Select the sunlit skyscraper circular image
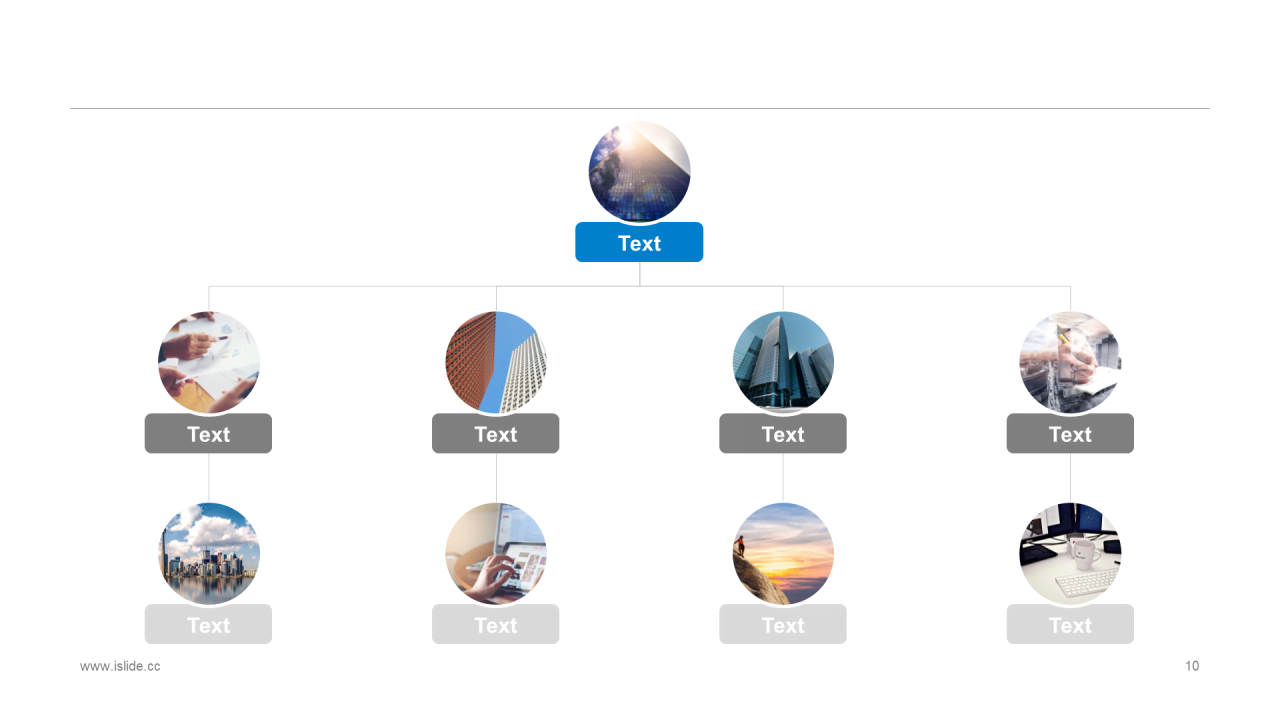Image resolution: width=1280 pixels, height=720 pixels. click(x=639, y=172)
